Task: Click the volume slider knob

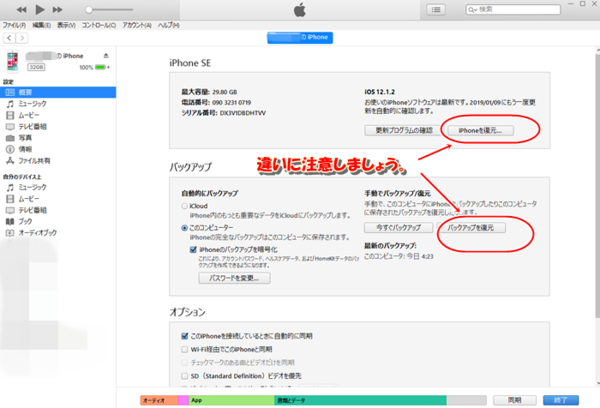Action: (89, 10)
